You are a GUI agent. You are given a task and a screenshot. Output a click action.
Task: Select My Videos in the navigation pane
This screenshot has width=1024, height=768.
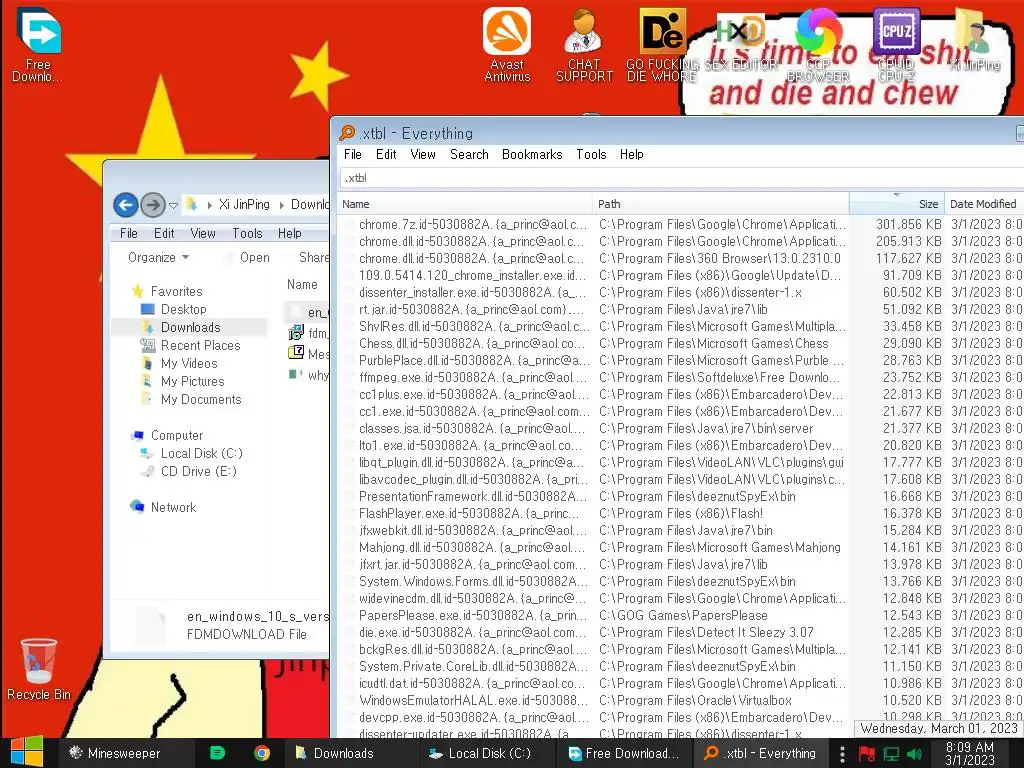(x=189, y=363)
